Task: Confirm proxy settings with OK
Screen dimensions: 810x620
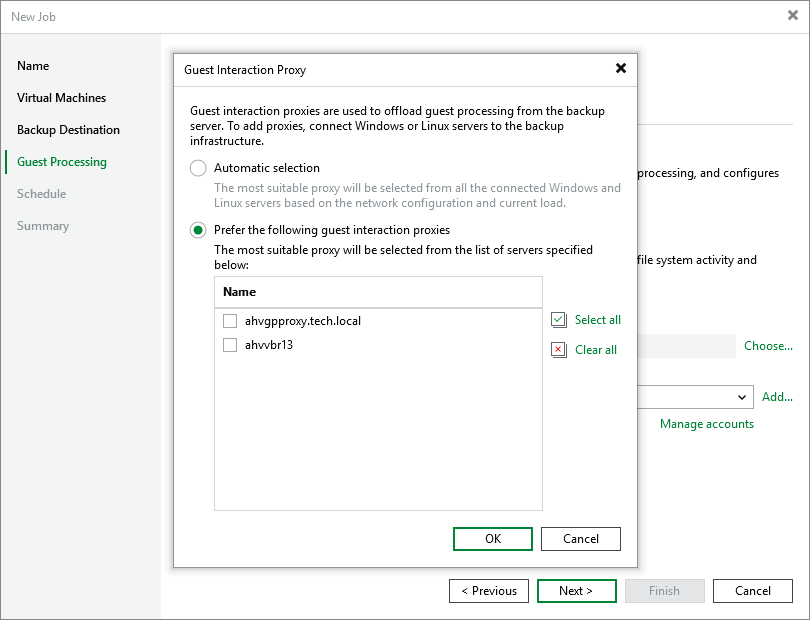Action: [x=492, y=538]
